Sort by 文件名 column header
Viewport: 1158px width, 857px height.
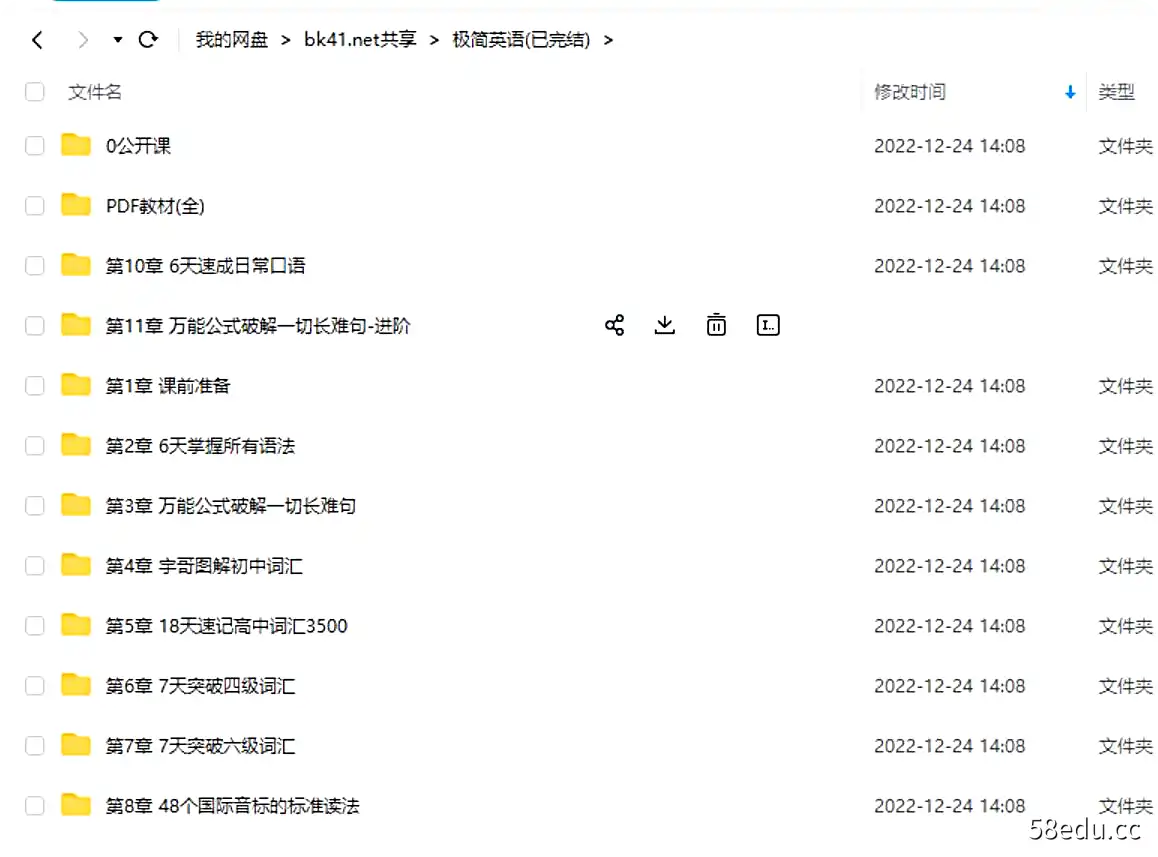pos(95,92)
